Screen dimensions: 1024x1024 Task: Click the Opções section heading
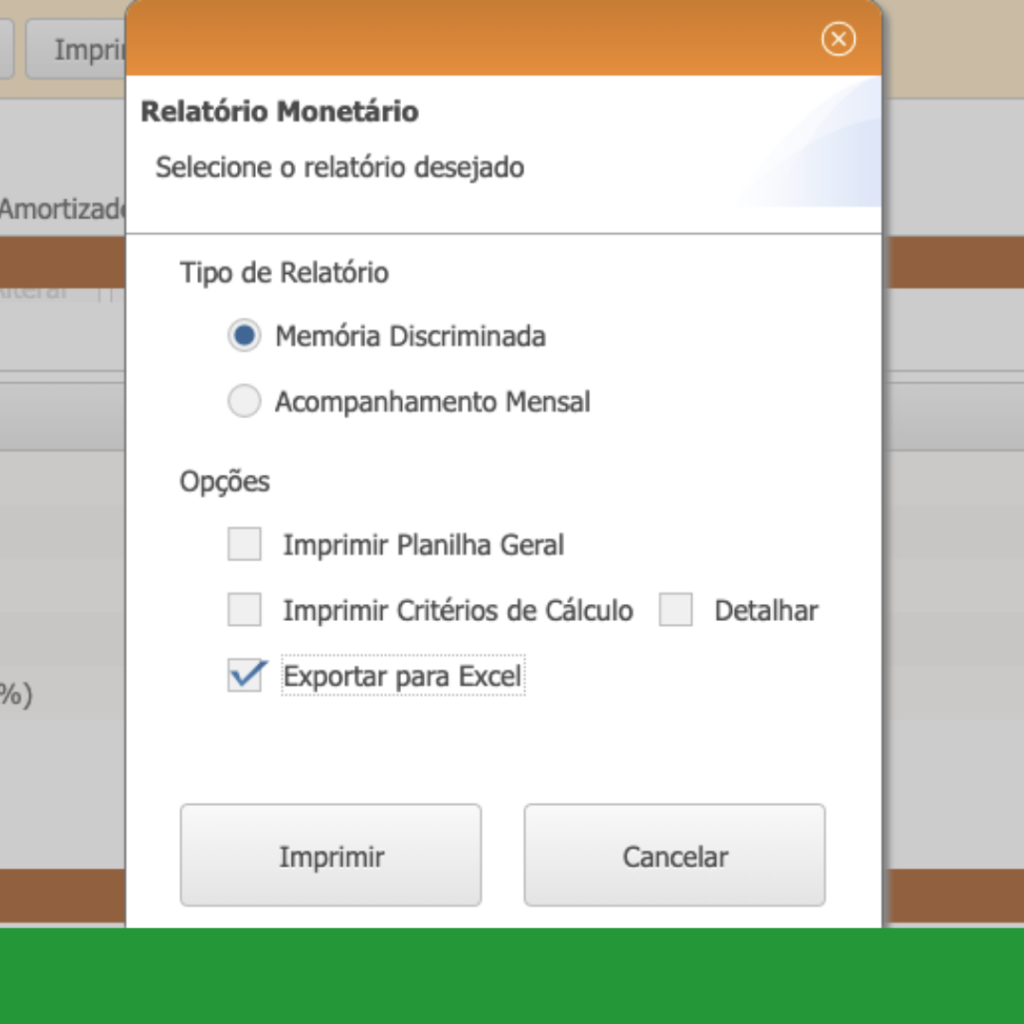[x=225, y=482]
